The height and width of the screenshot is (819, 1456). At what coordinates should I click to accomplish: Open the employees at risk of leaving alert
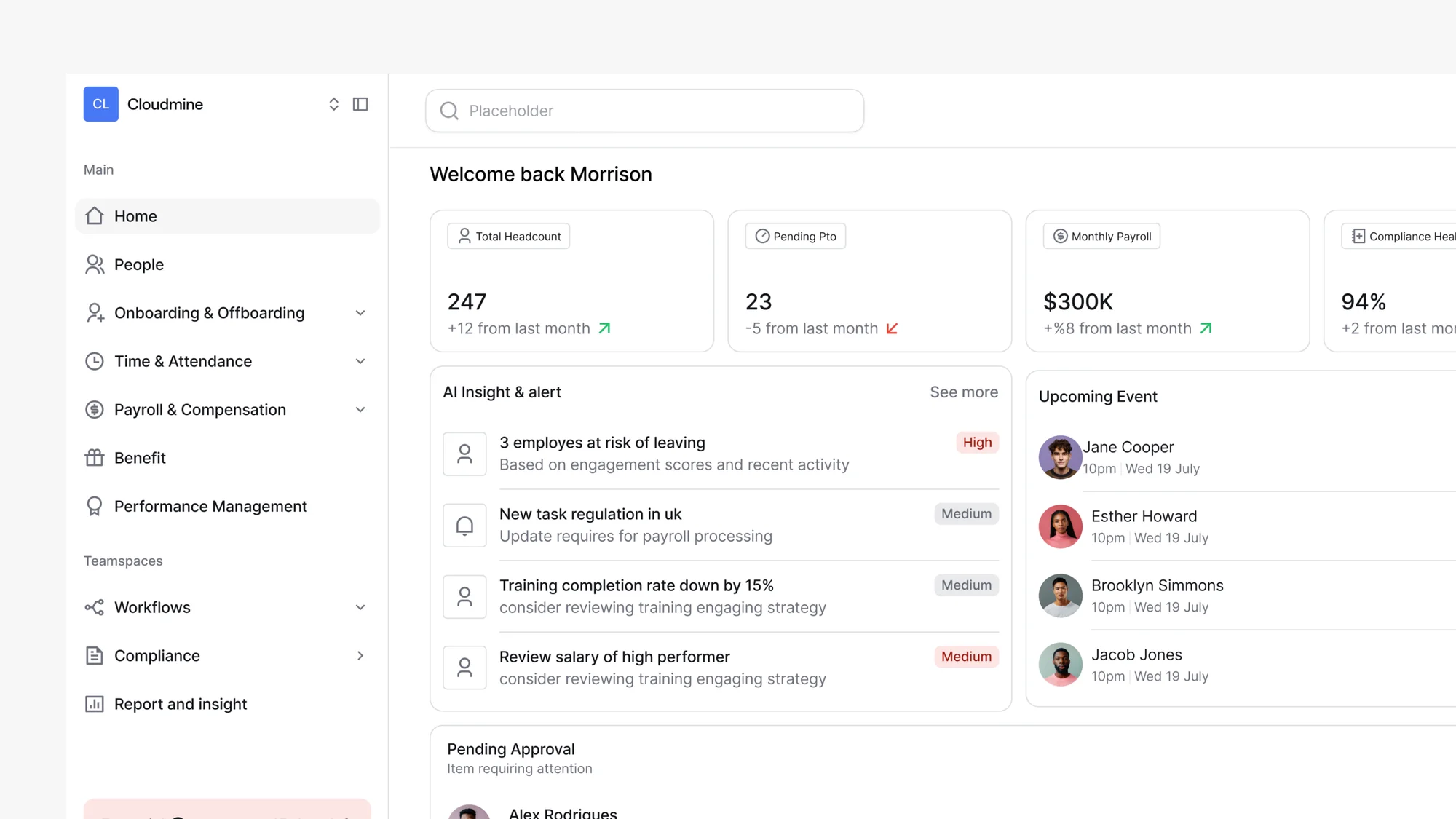[721, 454]
